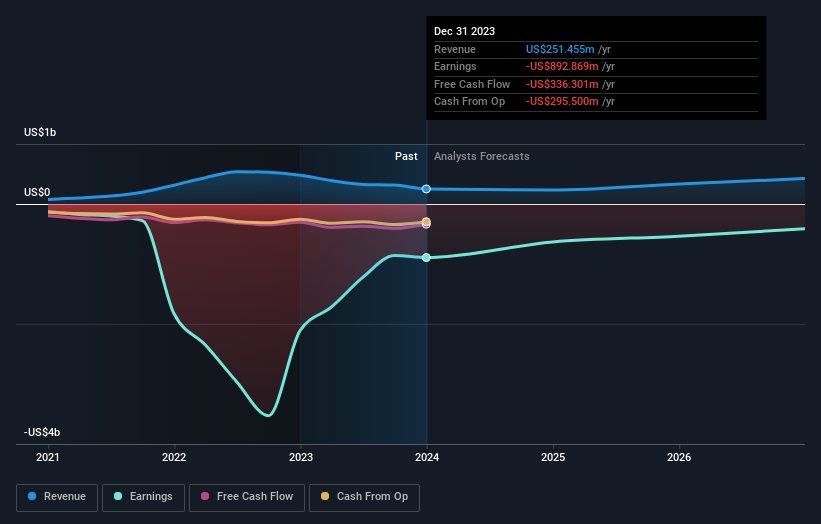Toggle the Revenue legend series
The image size is (821, 524).
point(57,497)
